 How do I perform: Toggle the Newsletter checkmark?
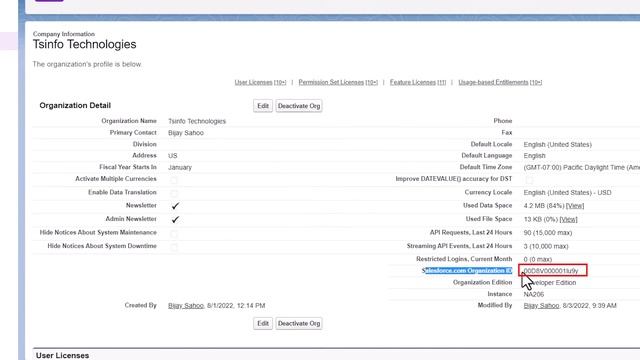pos(176,206)
